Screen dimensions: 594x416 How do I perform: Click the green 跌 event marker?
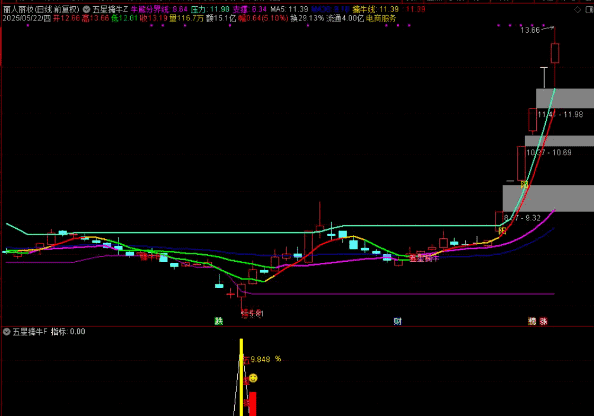click(219, 321)
